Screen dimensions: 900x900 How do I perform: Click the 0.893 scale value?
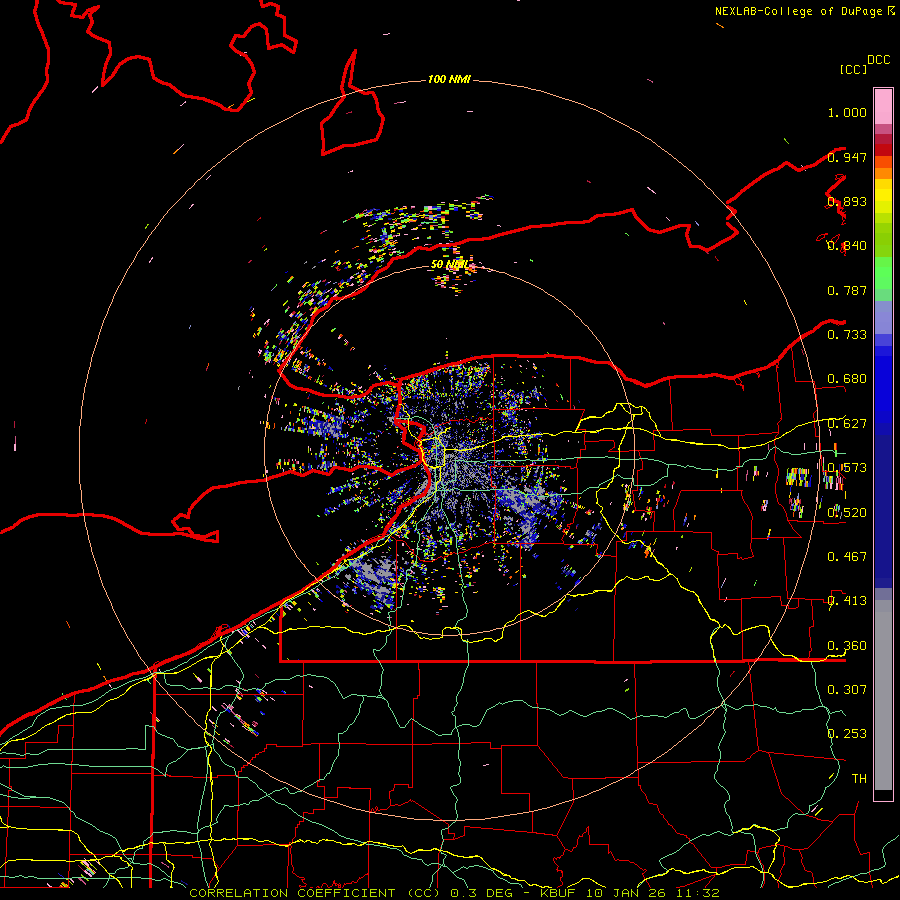click(847, 201)
